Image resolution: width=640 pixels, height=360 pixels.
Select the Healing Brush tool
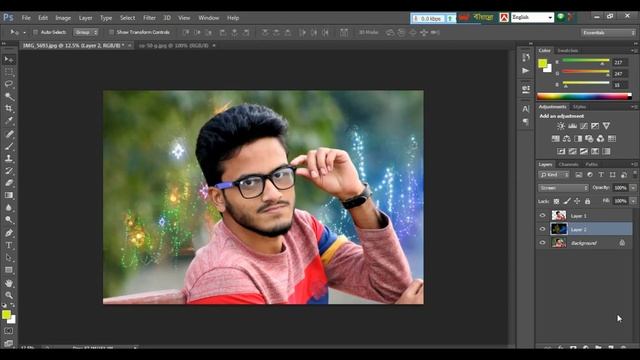[9, 134]
